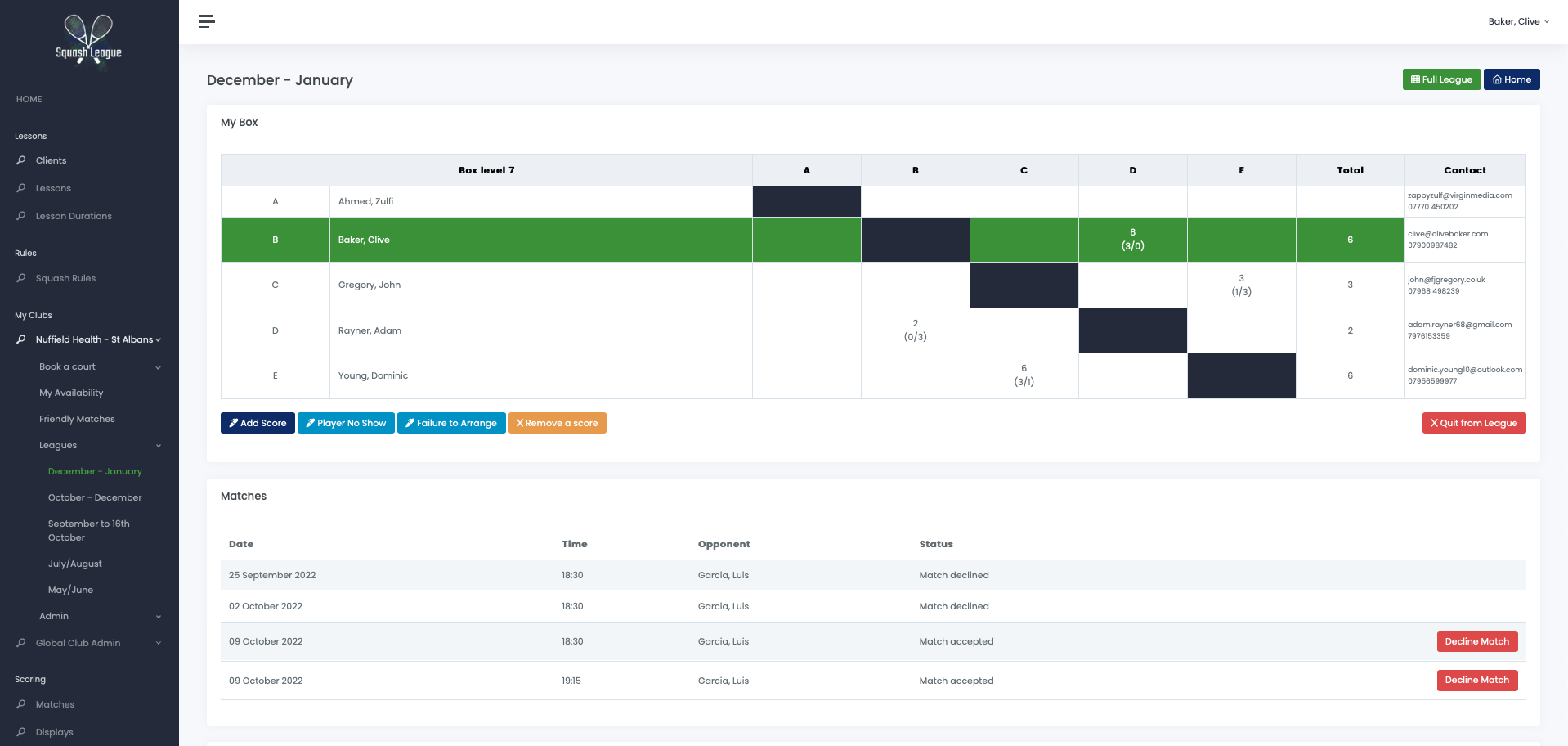Expand the Book a court submenu

click(x=159, y=367)
